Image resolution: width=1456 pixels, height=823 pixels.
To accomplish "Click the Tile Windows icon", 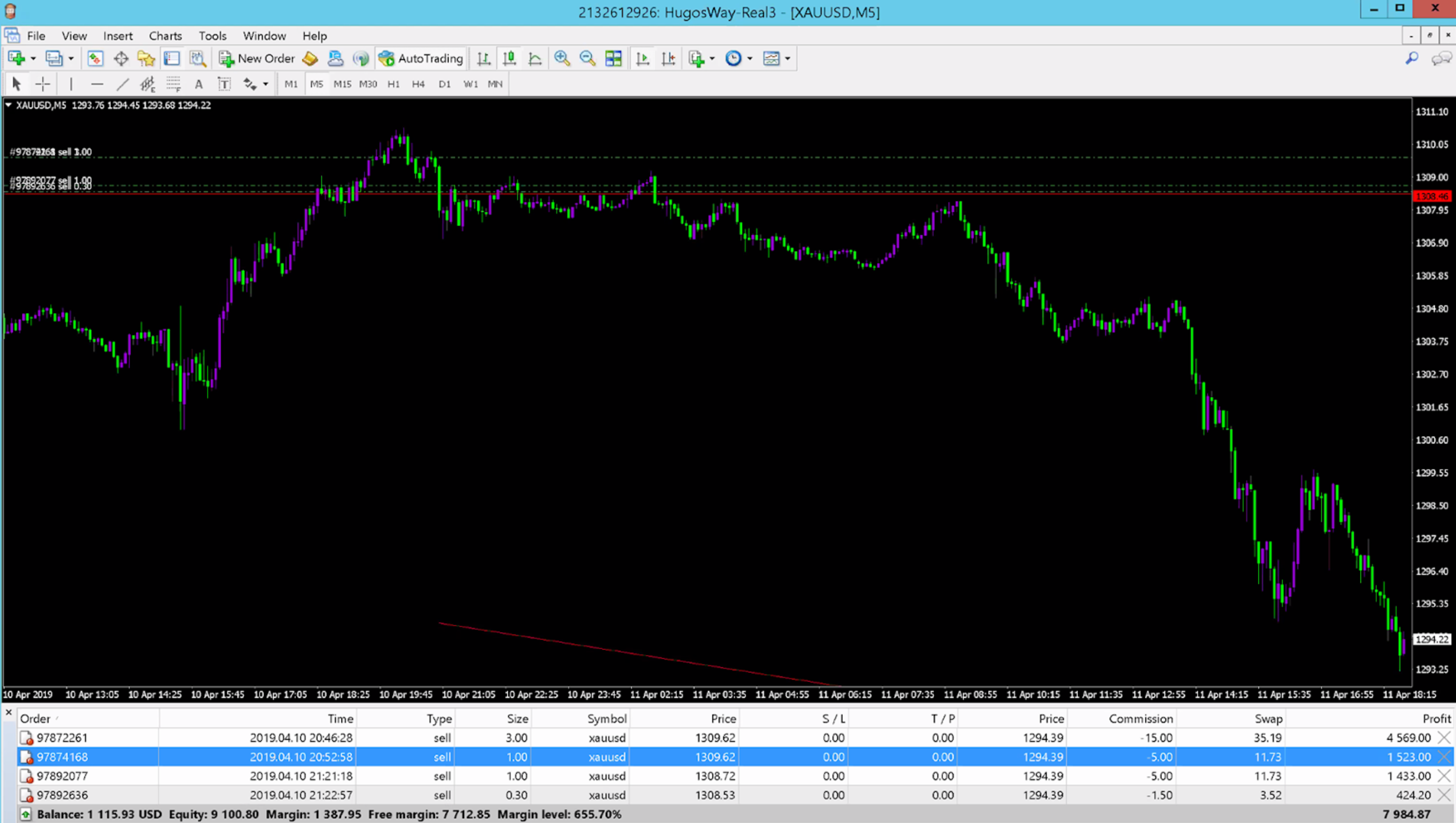I will point(613,58).
